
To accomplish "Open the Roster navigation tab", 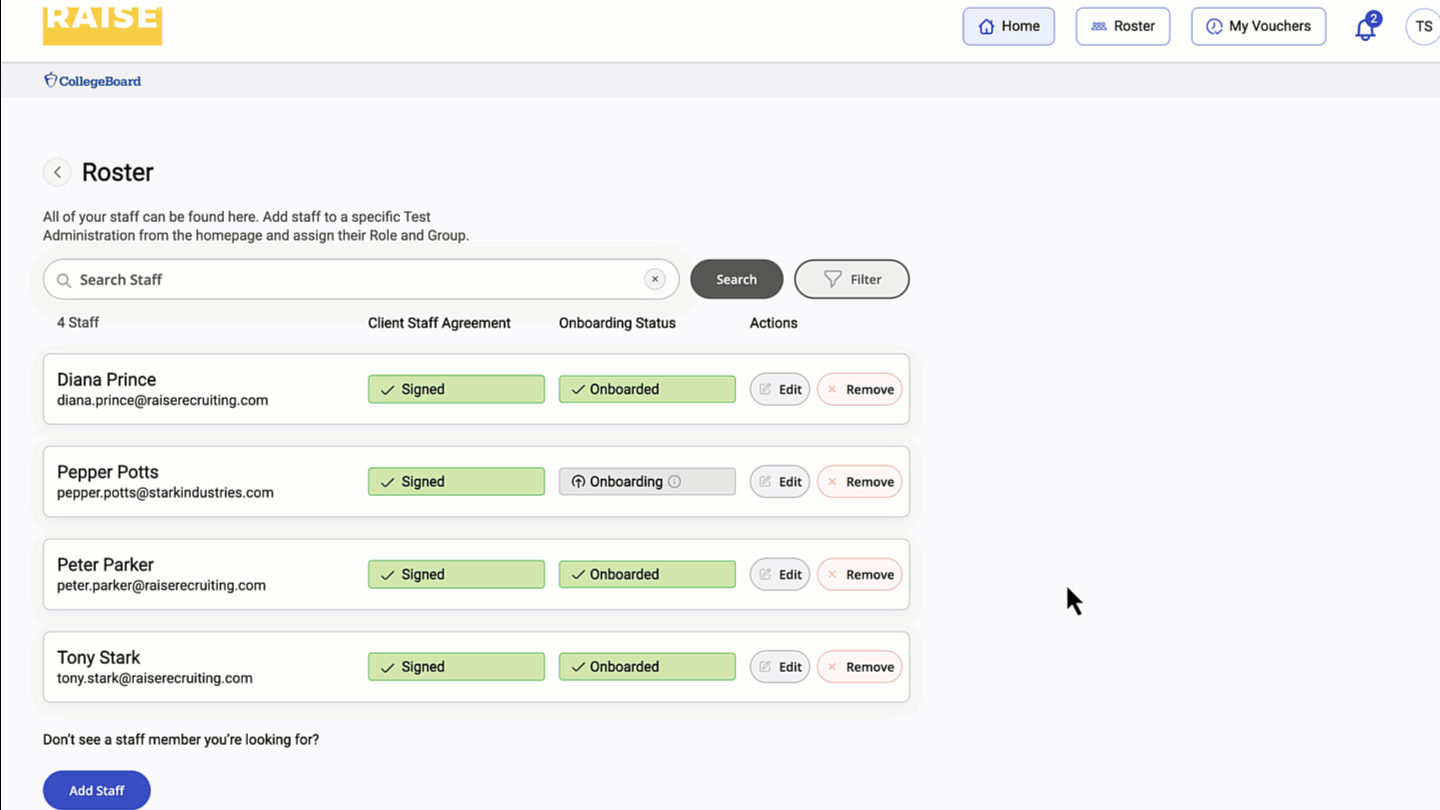I will pos(1122,27).
